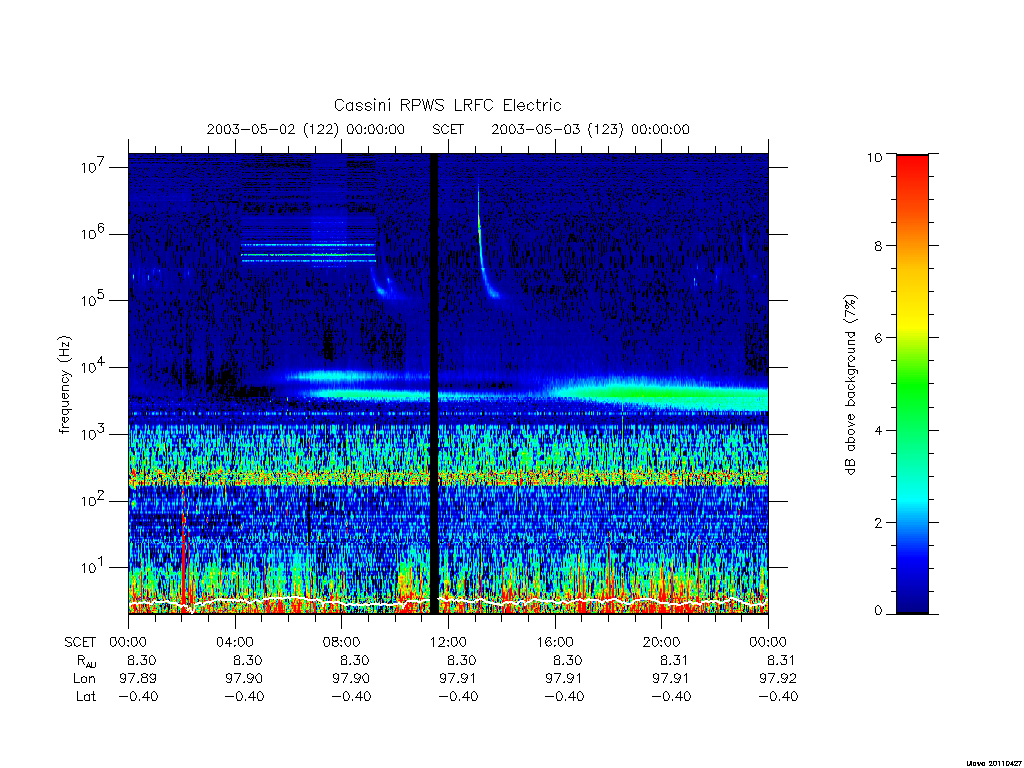The image size is (1024, 768).
Task: Click the 'SCET' label between the dates
Action: click(448, 129)
